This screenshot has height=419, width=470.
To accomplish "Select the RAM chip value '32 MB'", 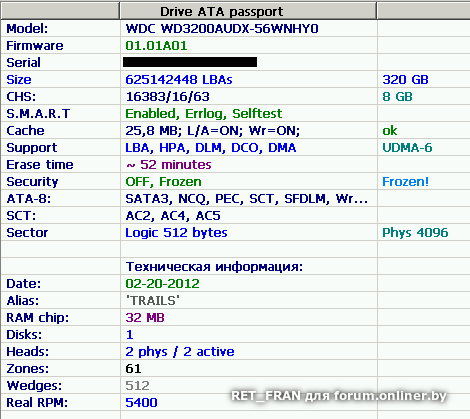I will coord(145,318).
